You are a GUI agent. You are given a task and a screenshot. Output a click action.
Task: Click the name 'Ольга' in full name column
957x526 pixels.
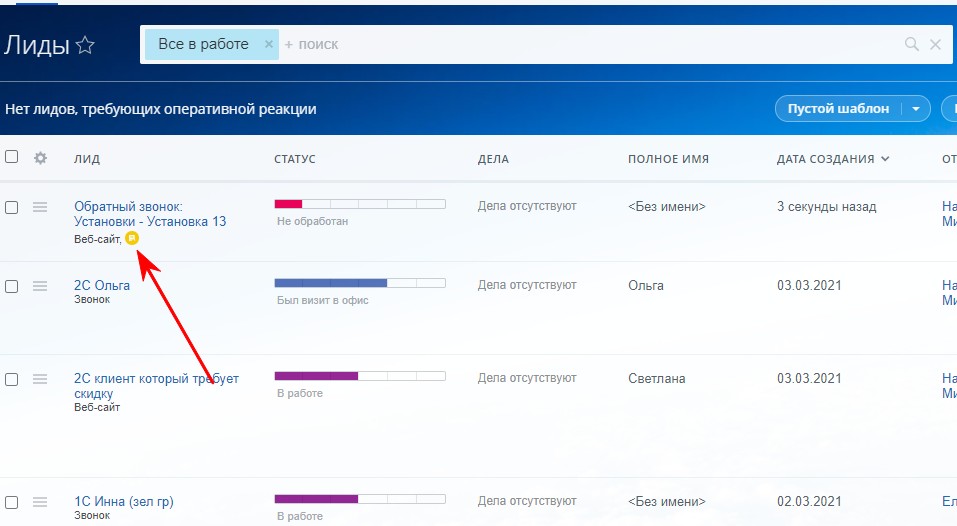pyautogui.click(x=646, y=286)
